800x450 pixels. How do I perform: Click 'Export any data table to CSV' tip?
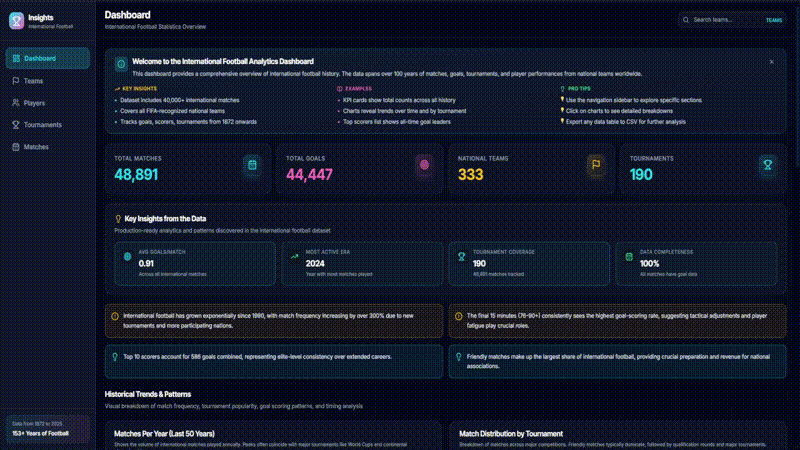[x=626, y=122]
